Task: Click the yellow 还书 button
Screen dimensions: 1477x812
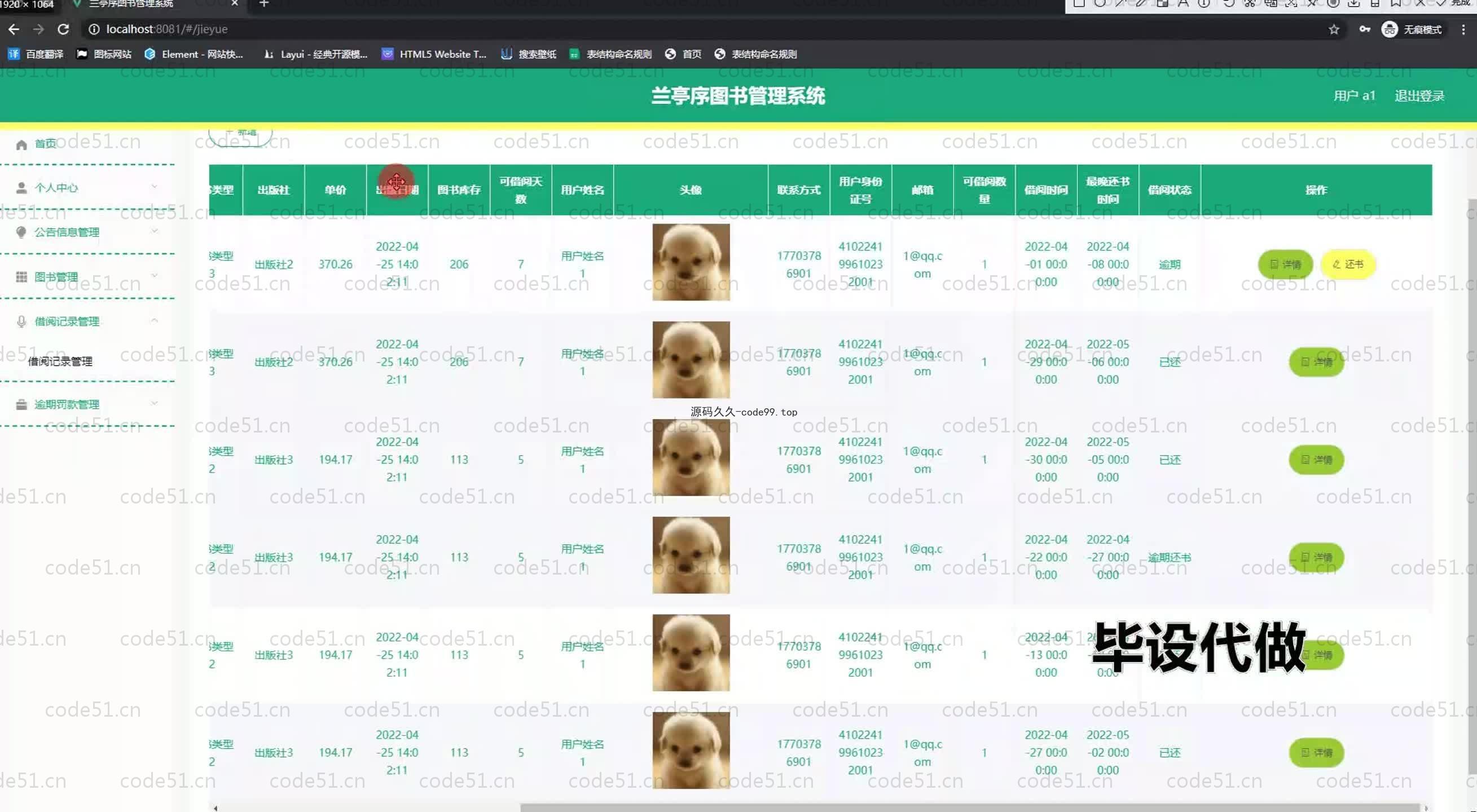Action: (x=1348, y=264)
